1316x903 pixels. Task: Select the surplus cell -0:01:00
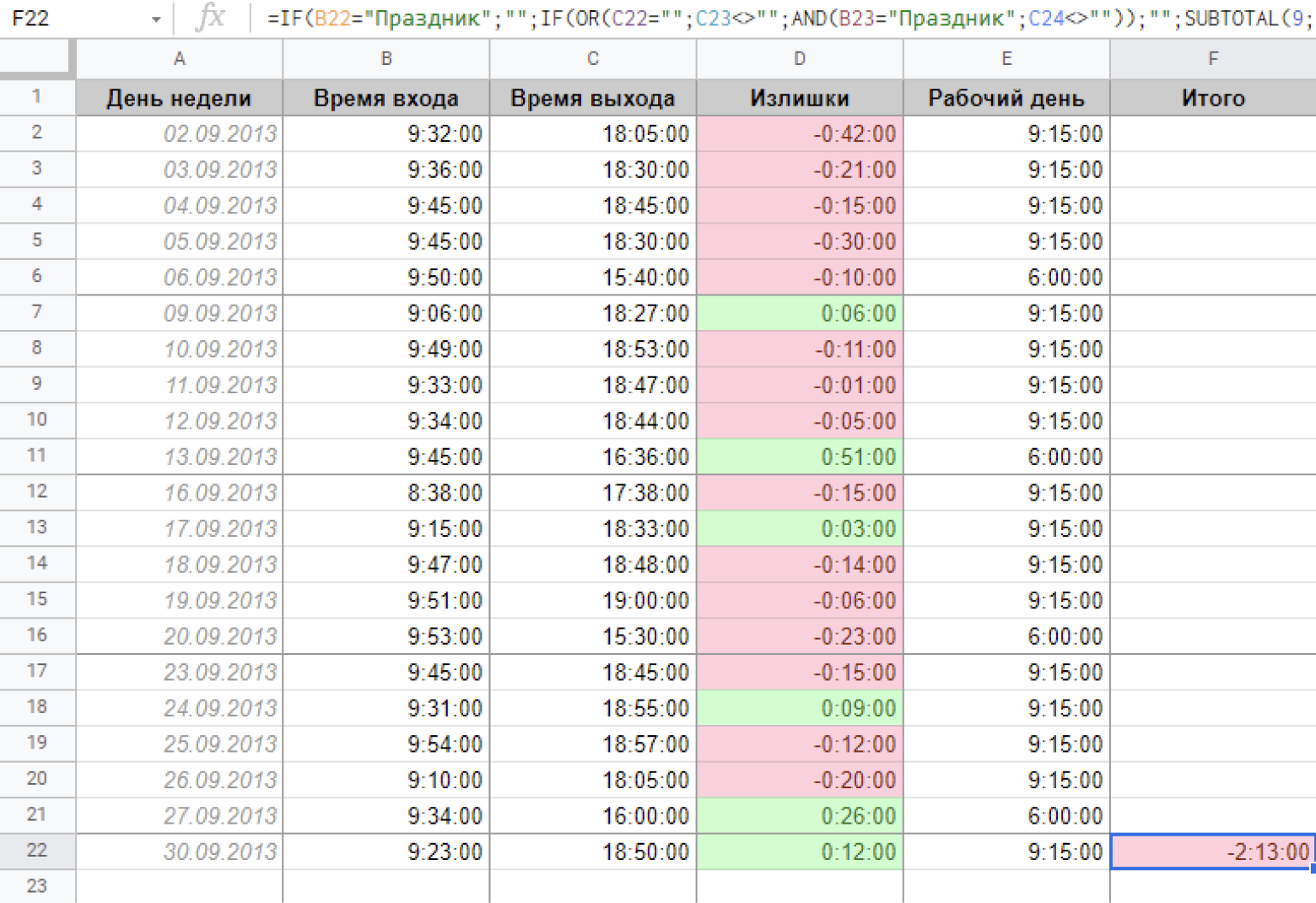[x=800, y=385]
